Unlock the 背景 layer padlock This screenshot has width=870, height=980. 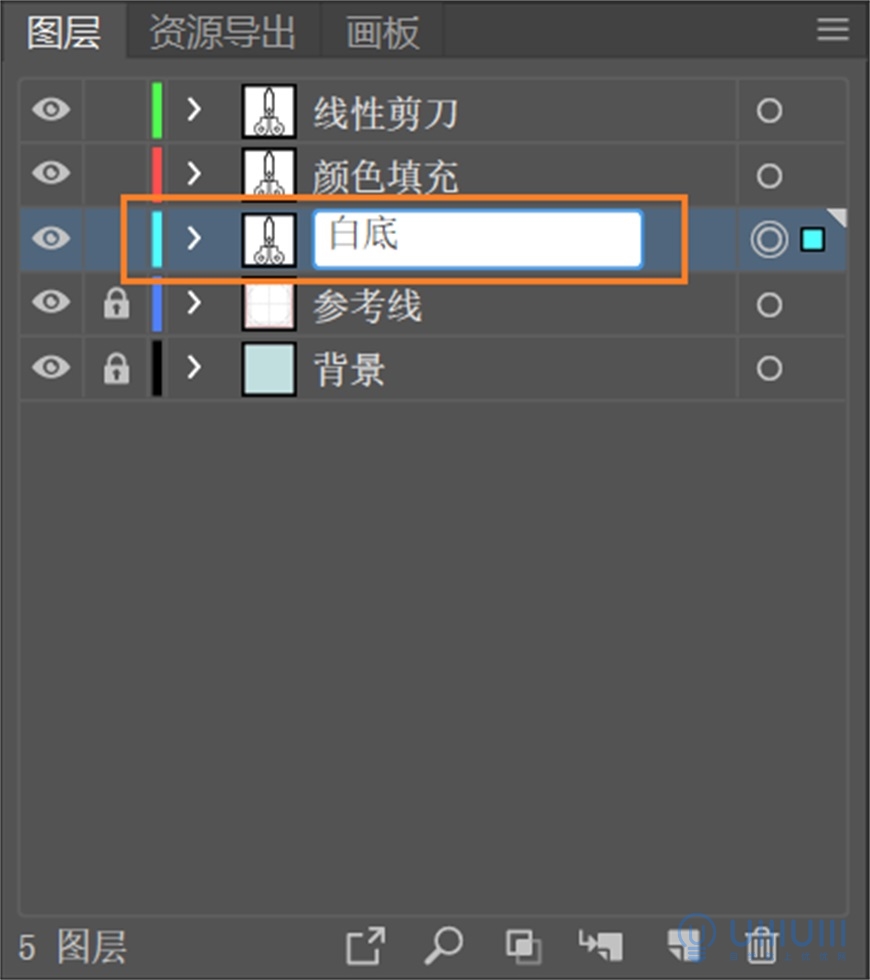116,369
